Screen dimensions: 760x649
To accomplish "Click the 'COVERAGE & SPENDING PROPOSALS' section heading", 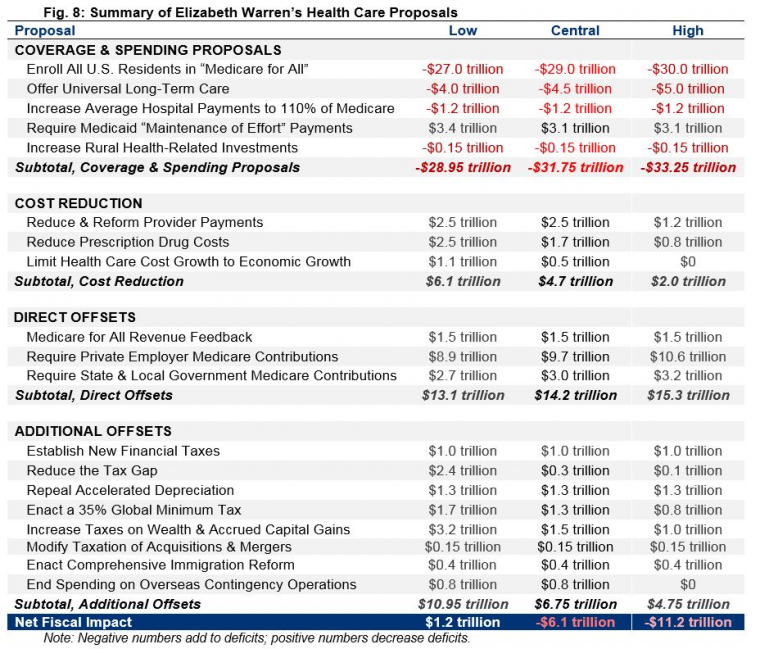I will click(148, 50).
